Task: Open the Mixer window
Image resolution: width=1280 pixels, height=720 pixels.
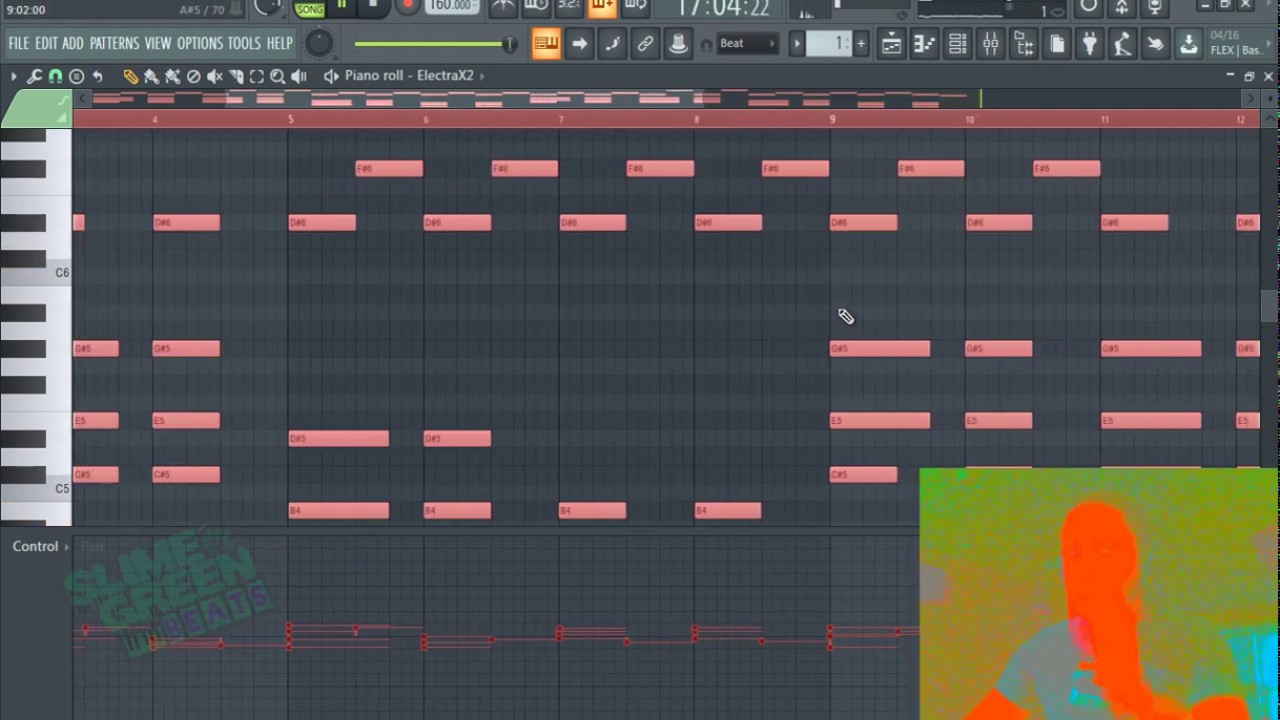Action: click(x=990, y=44)
